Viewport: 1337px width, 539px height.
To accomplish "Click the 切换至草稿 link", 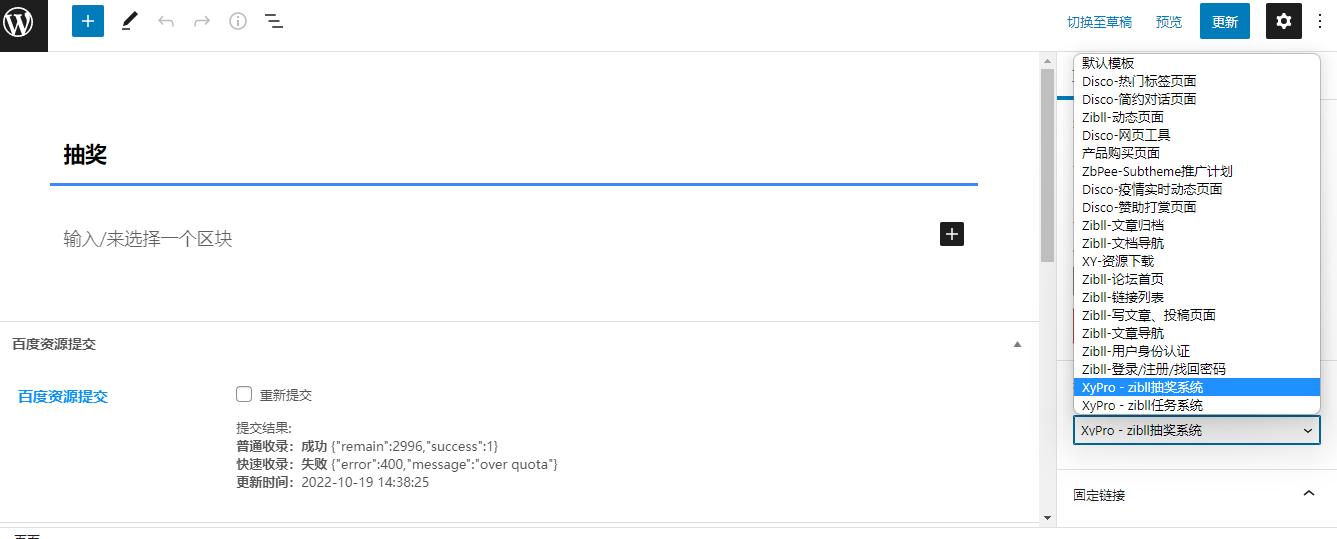I will 1099,22.
